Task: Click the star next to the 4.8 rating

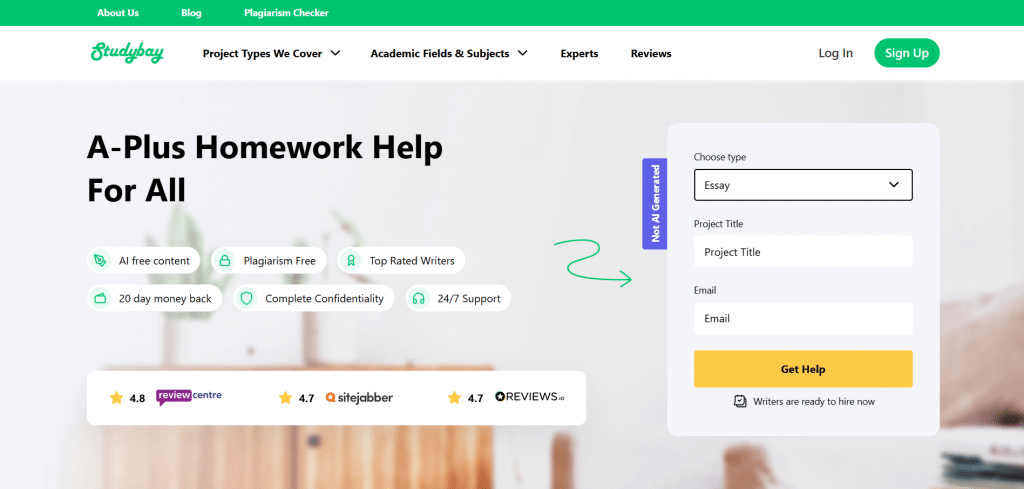Action: point(116,398)
